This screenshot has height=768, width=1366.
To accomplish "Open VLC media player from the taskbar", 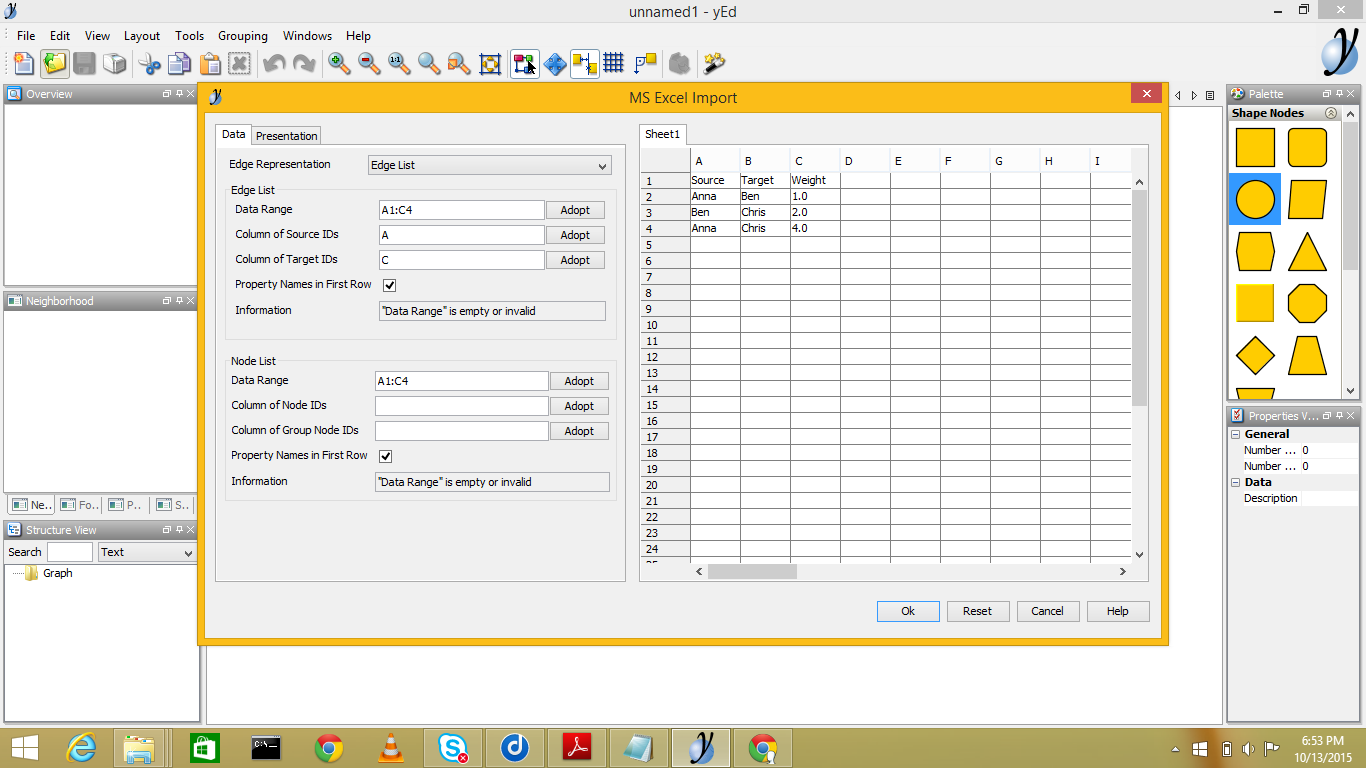I will pos(391,748).
